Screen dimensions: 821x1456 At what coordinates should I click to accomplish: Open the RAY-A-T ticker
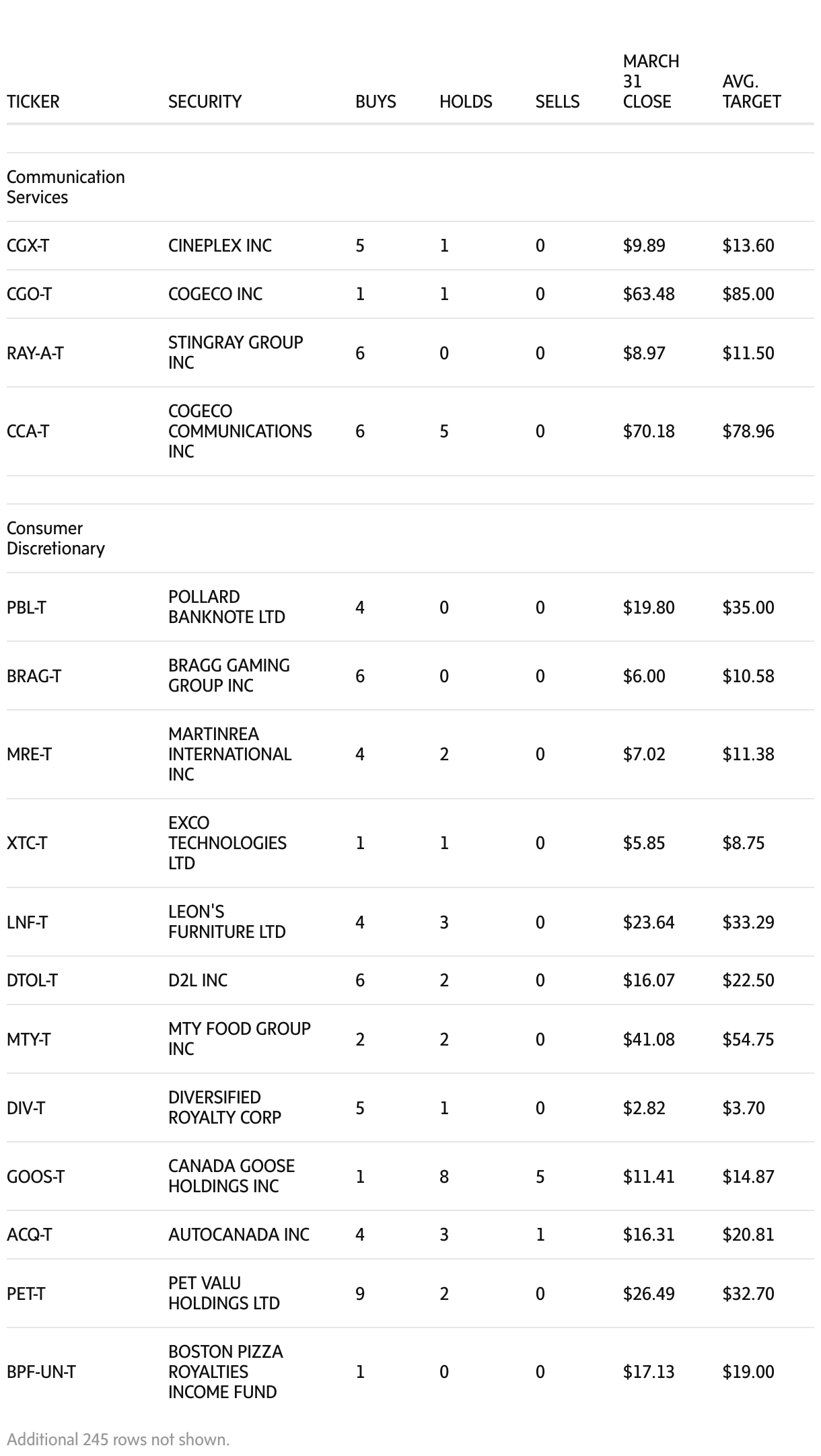[35, 353]
